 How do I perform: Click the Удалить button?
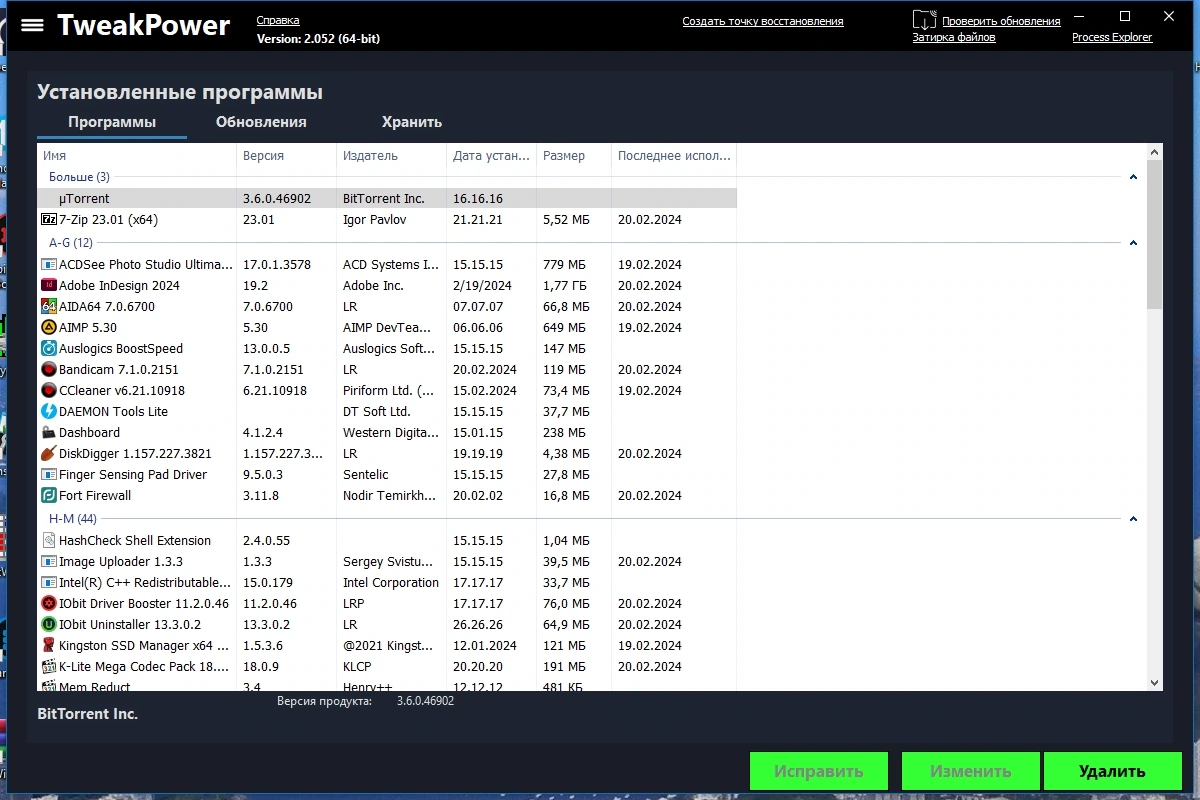click(x=1112, y=771)
